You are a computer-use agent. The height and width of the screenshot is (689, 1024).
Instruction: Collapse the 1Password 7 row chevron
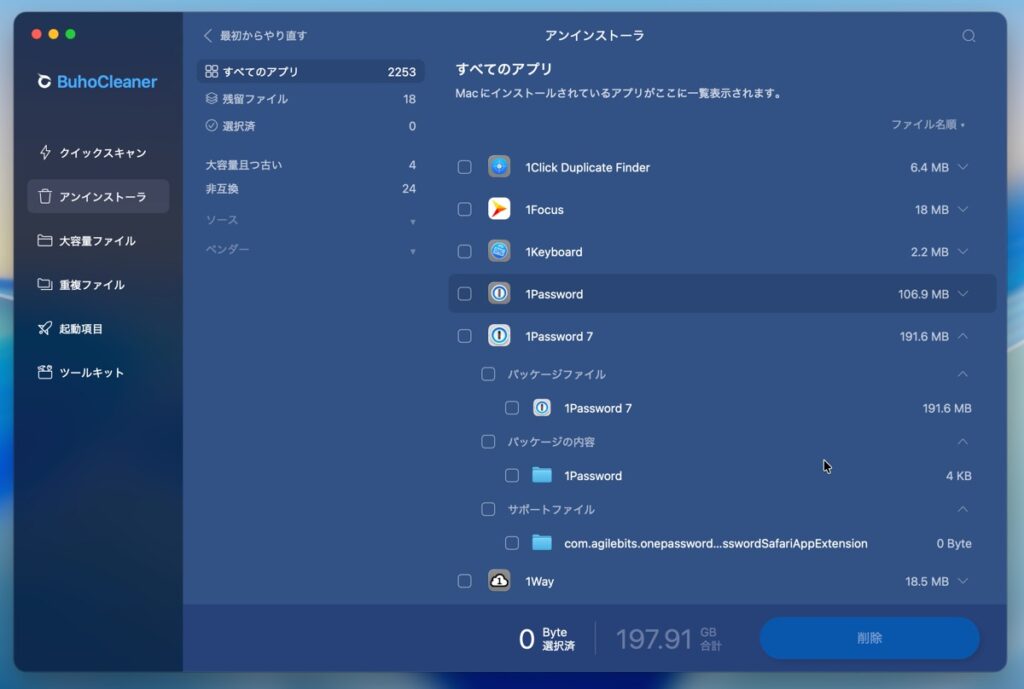963,336
